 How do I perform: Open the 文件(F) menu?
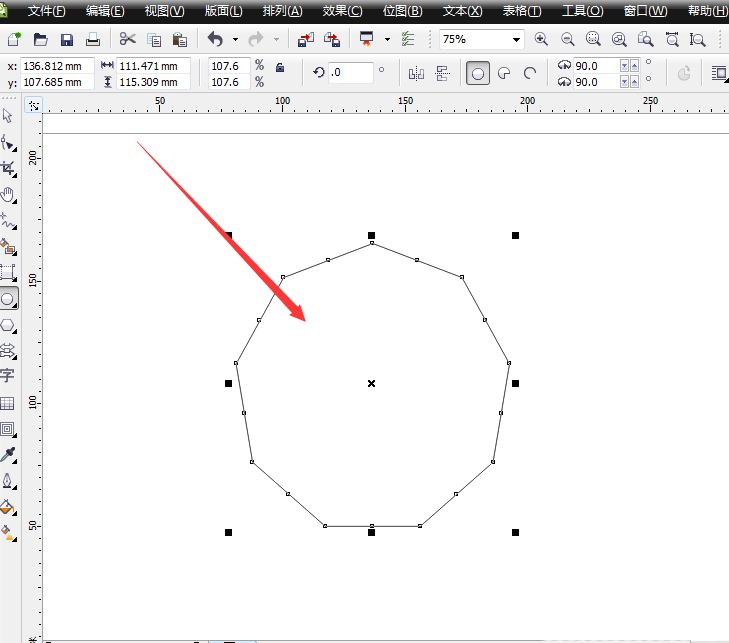pos(46,11)
